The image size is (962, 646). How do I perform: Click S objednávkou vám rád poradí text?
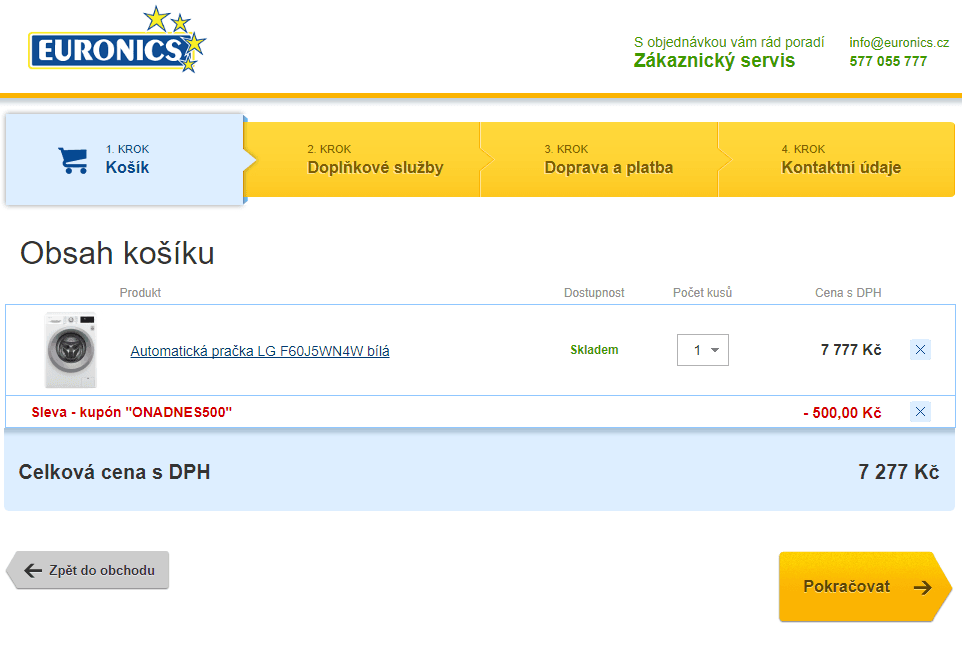tap(729, 42)
